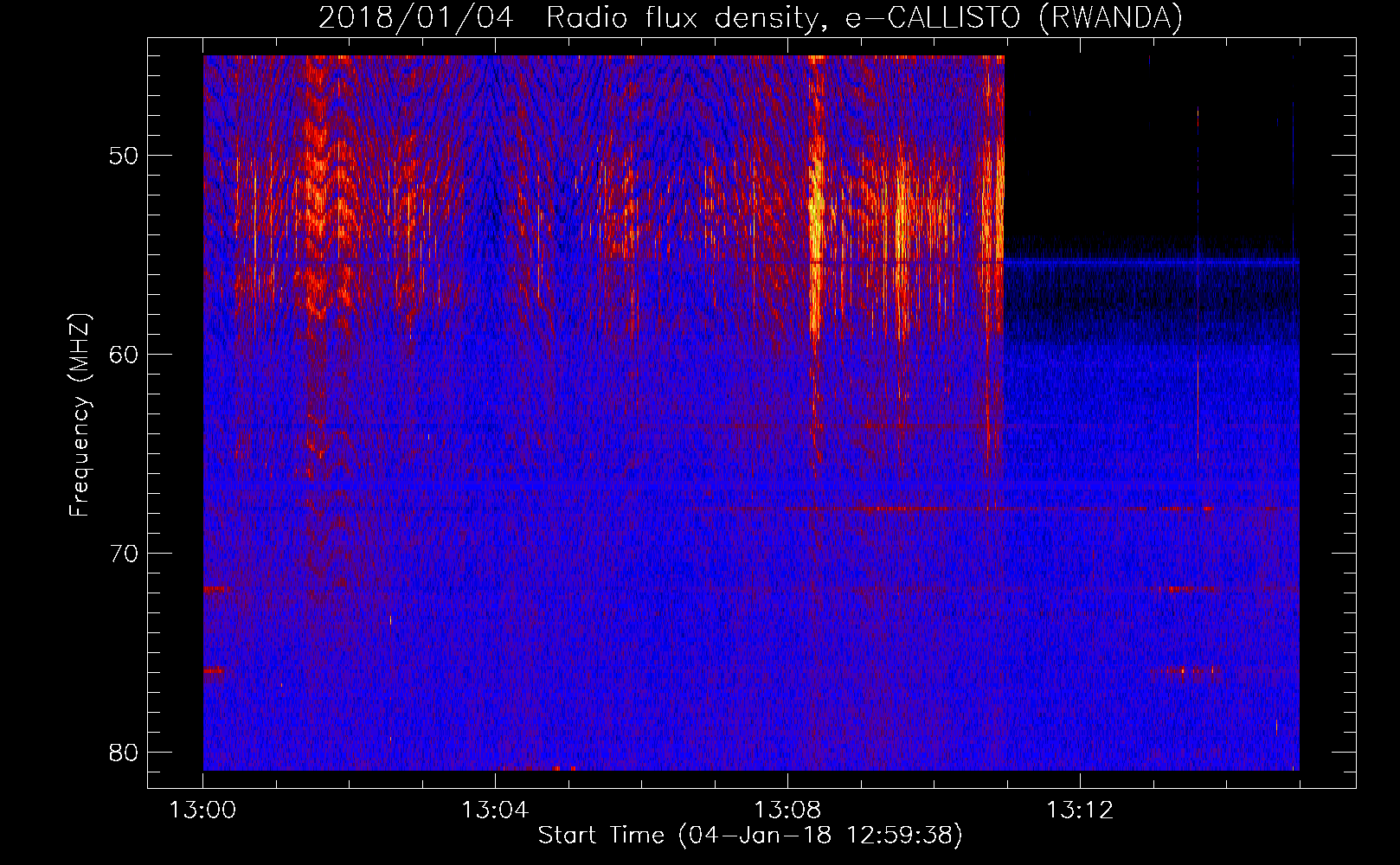
Task: Click the 80 frequency tick label
Action: tap(125, 753)
